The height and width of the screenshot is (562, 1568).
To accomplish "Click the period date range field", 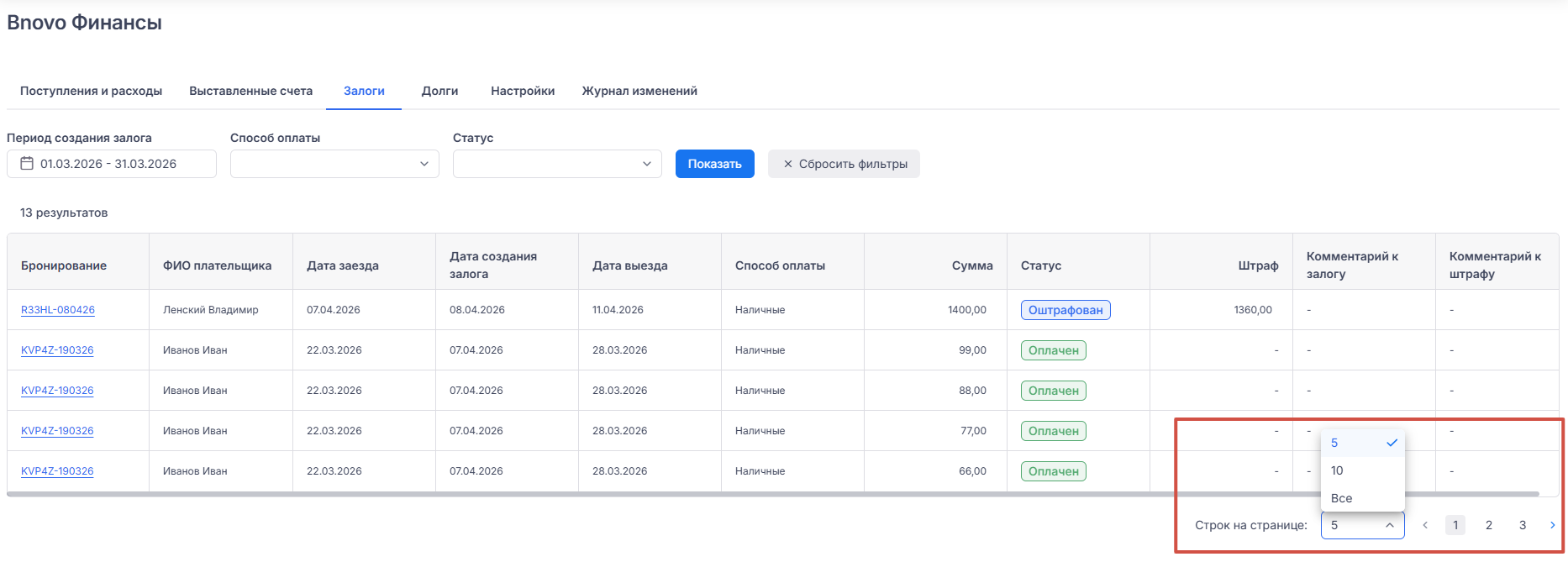I will click(118, 164).
